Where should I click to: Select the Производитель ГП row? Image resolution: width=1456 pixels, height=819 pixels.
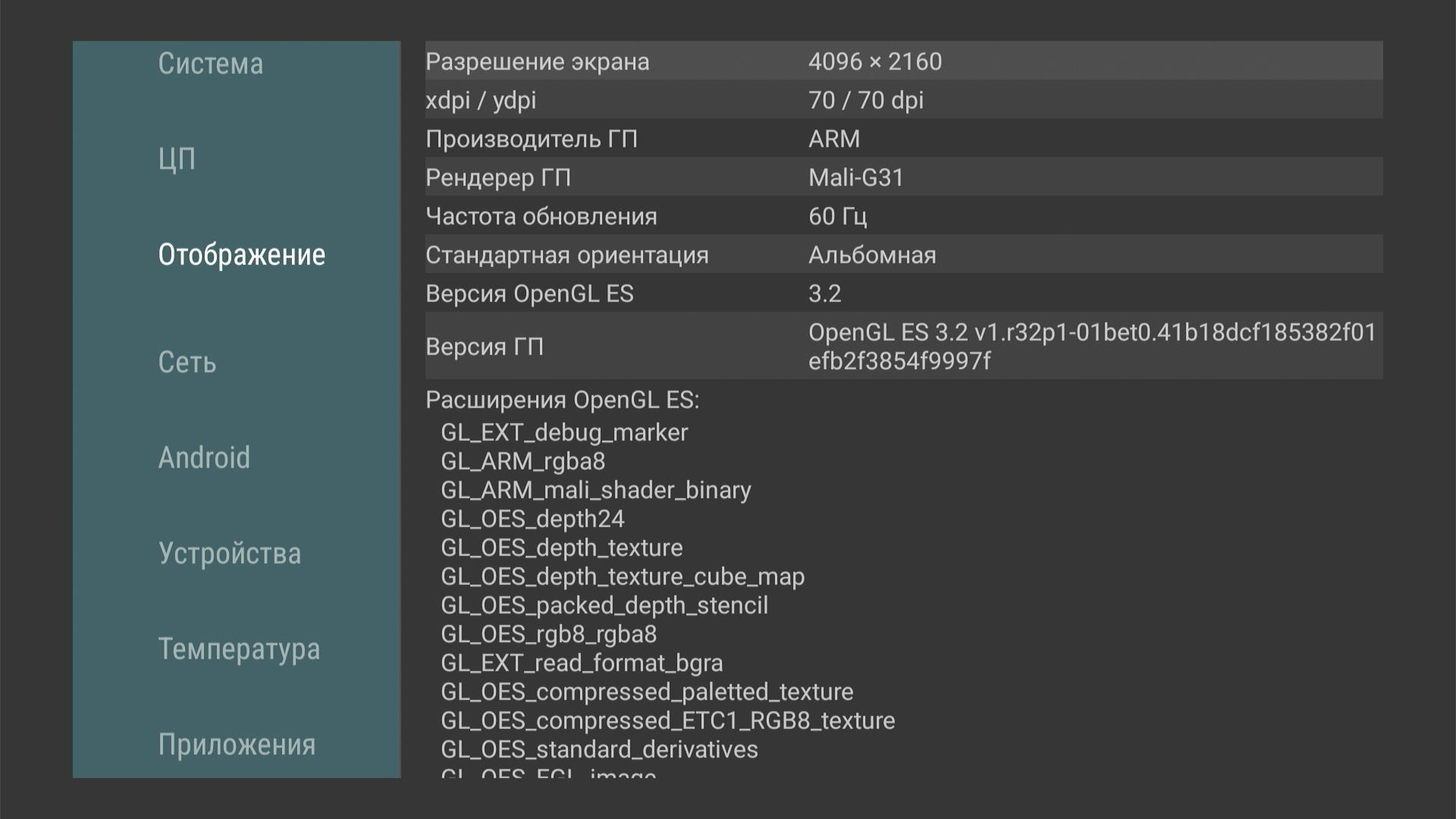(x=903, y=139)
